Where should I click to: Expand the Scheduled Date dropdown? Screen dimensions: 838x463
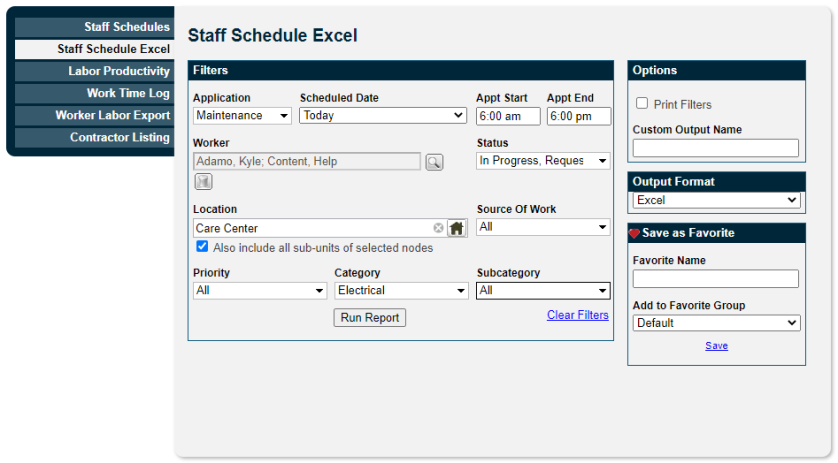pos(383,115)
